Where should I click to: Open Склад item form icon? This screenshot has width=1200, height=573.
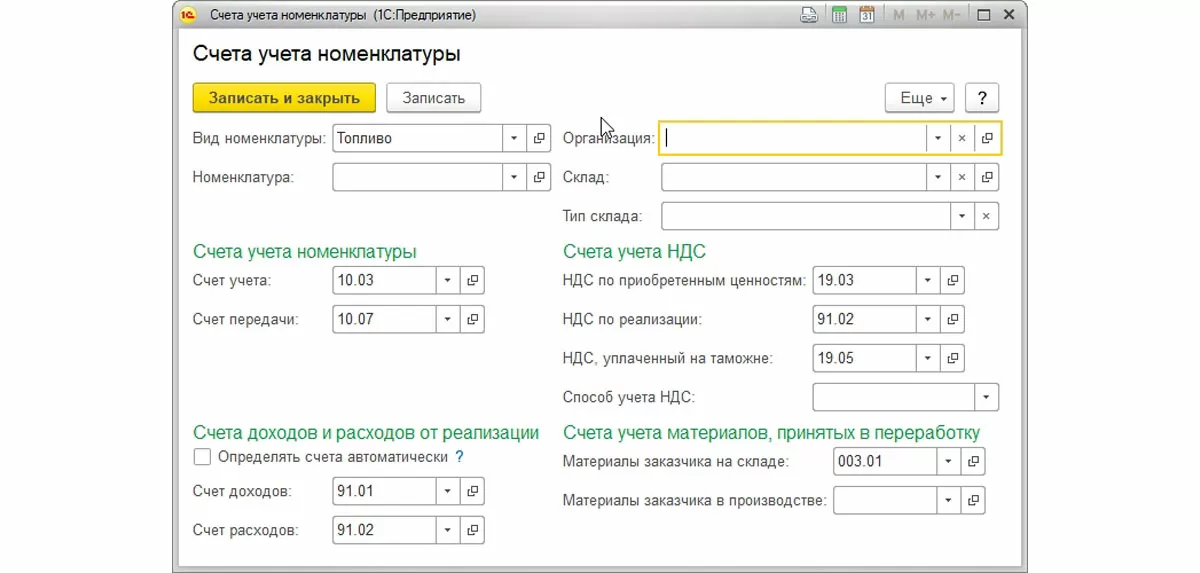pos(987,177)
